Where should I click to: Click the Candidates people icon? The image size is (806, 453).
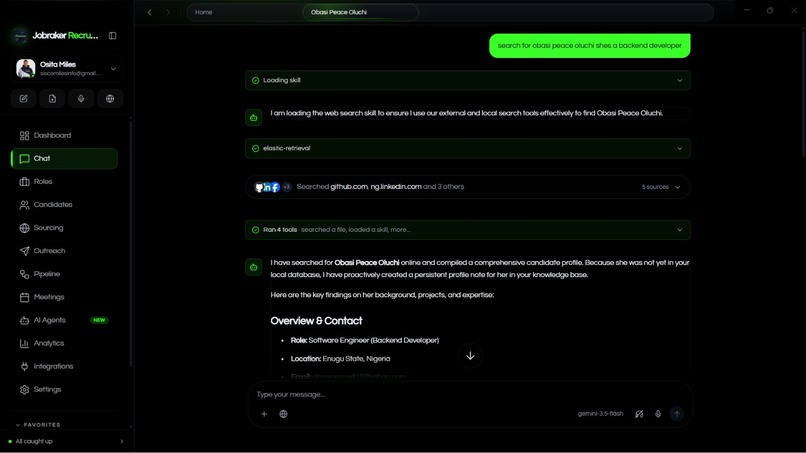[x=24, y=205]
